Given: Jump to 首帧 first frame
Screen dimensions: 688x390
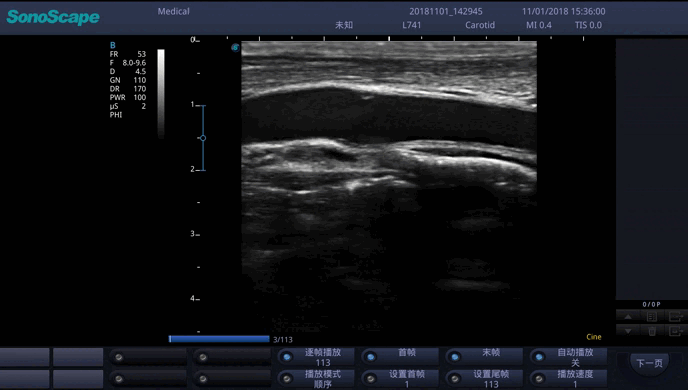Looking at the screenshot, I should point(400,357).
